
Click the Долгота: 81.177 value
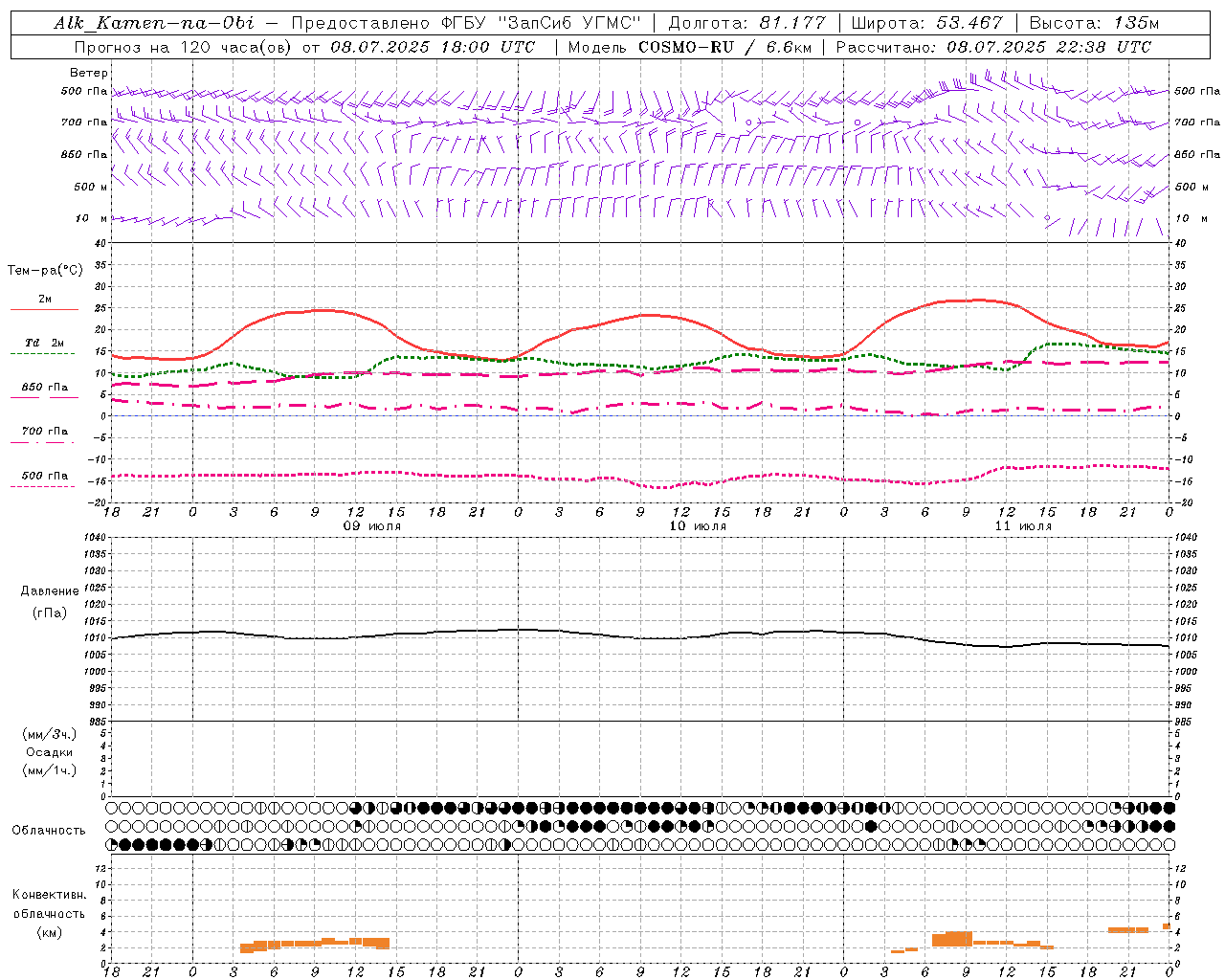pyautogui.click(x=746, y=23)
